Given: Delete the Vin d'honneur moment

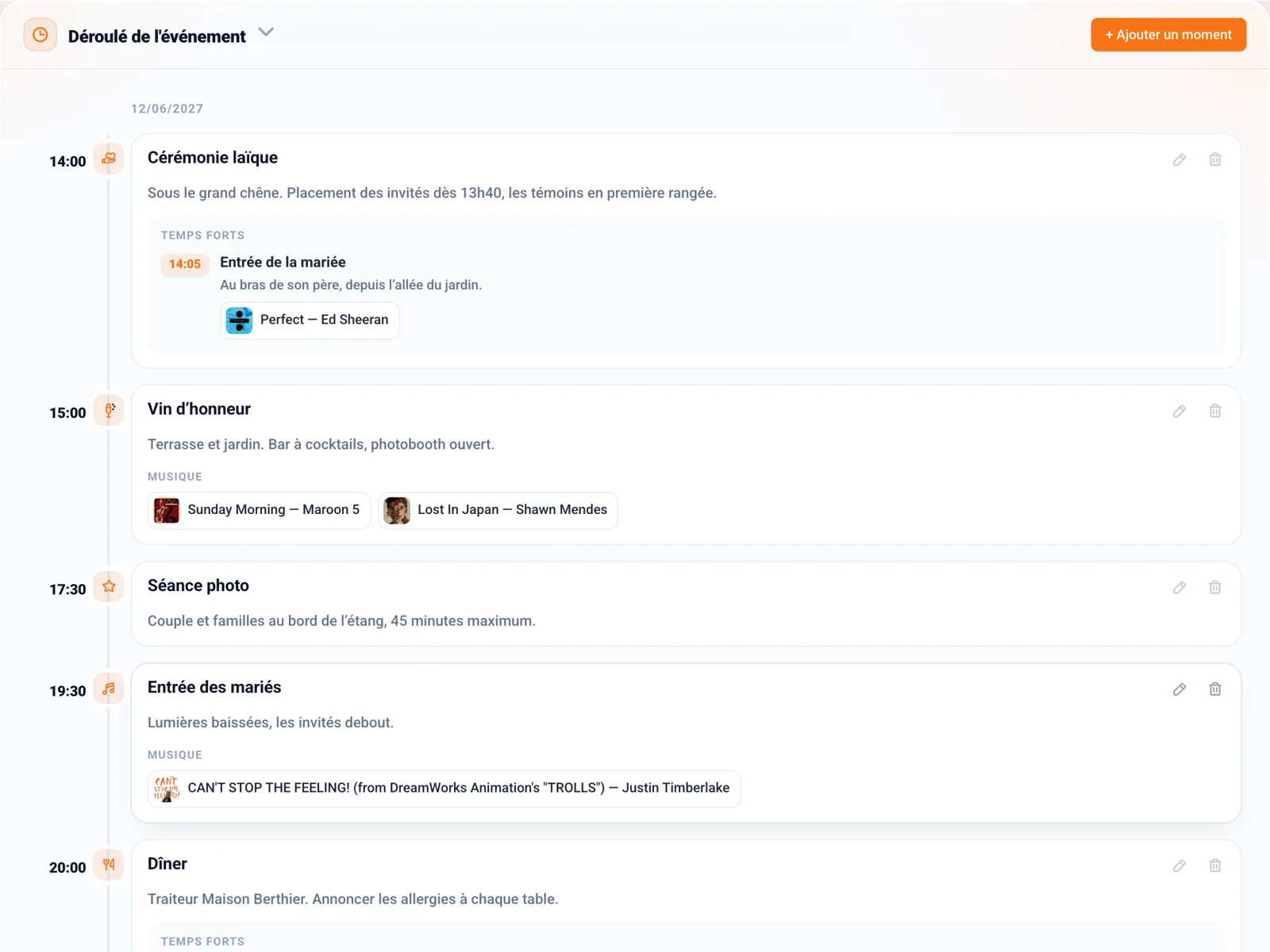Looking at the screenshot, I should (x=1215, y=411).
